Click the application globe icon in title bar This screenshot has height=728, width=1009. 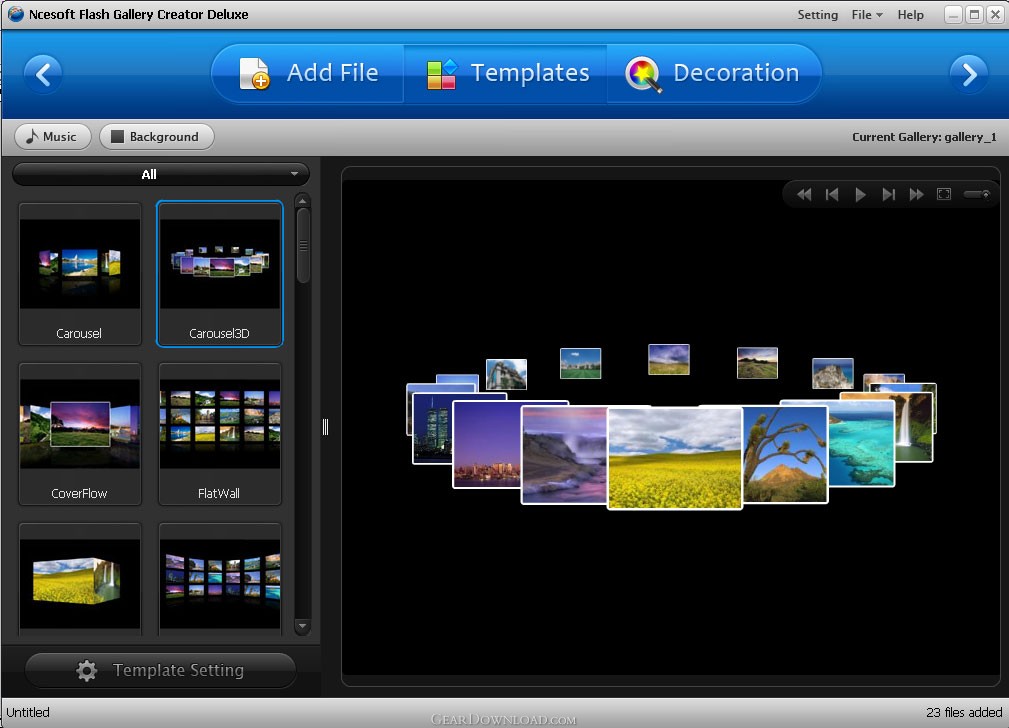[15, 14]
